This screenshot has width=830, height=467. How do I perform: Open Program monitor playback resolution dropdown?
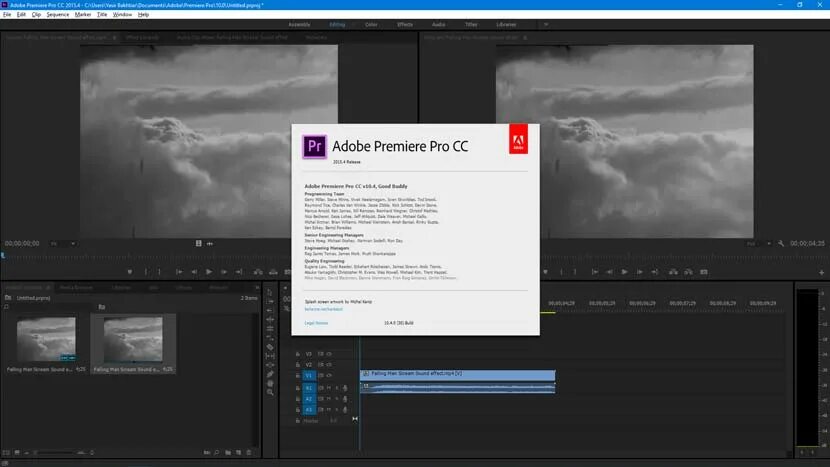point(759,244)
